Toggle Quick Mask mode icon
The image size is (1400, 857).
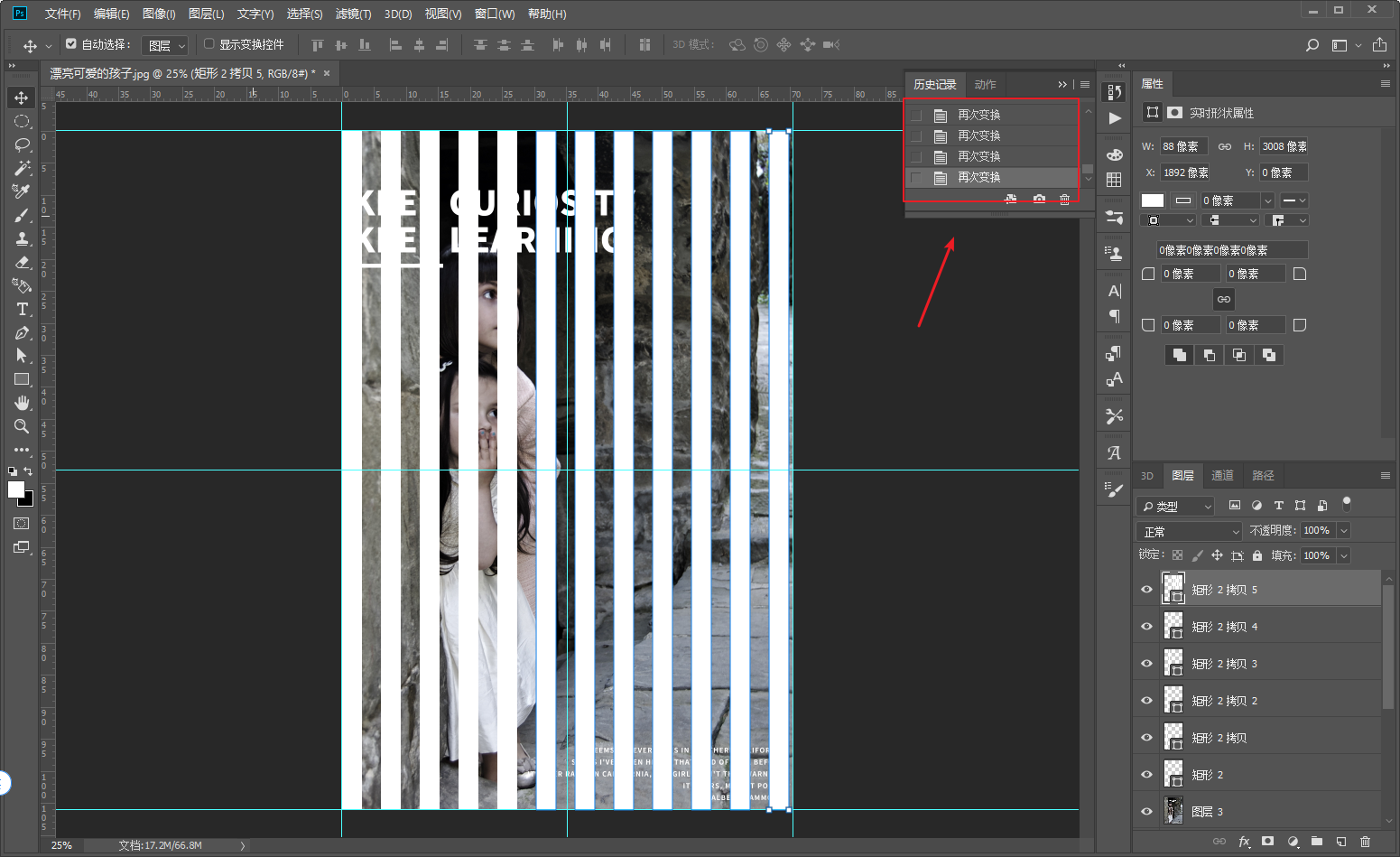tap(22, 524)
